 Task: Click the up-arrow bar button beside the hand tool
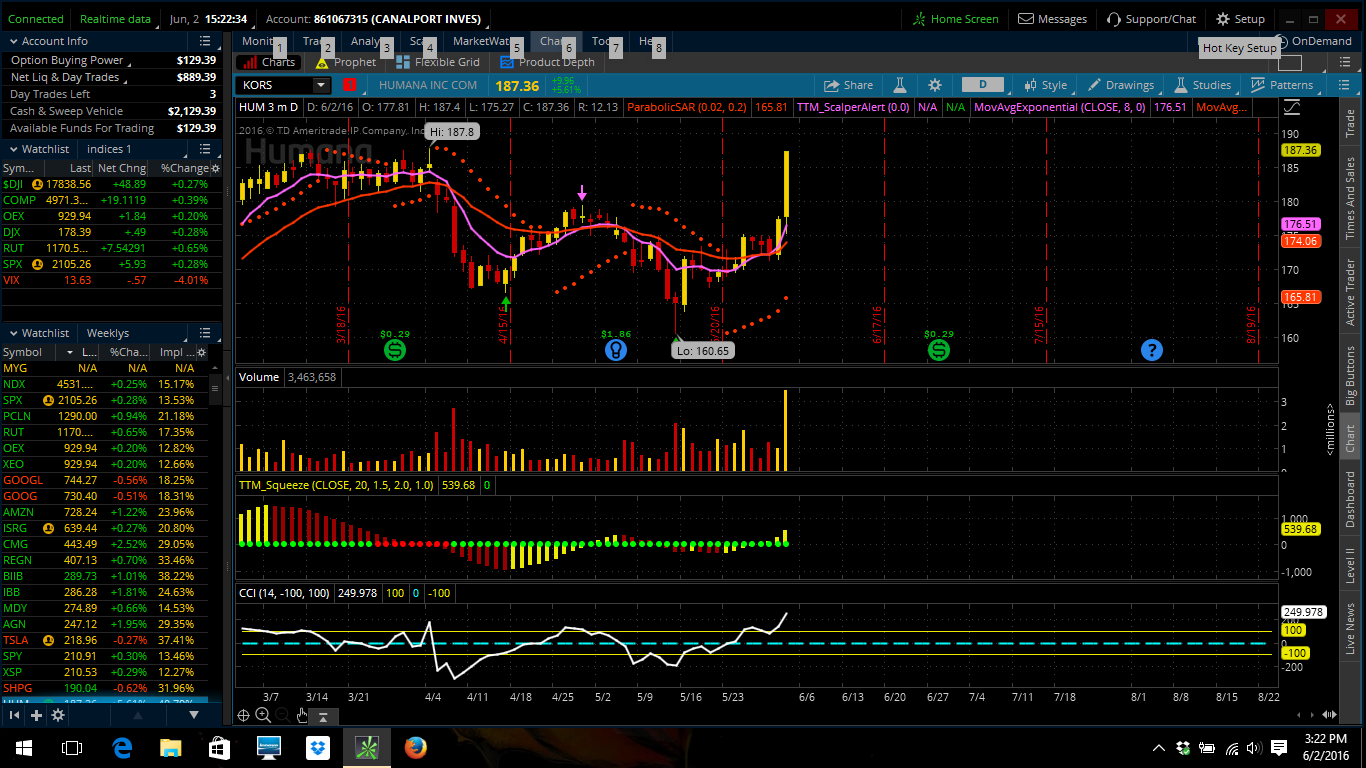coord(324,716)
